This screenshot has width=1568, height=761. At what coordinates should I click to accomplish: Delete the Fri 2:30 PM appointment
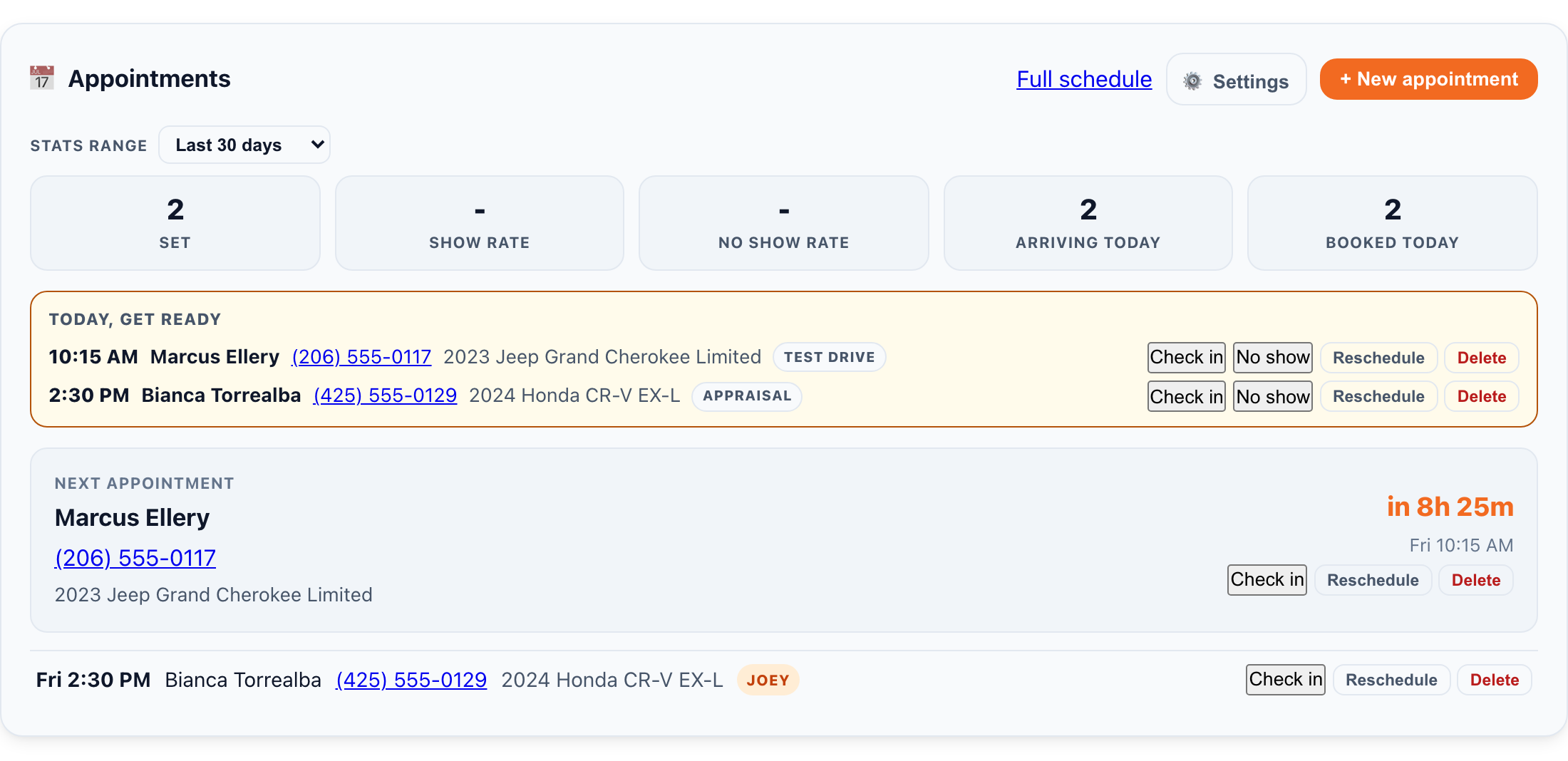click(1494, 680)
